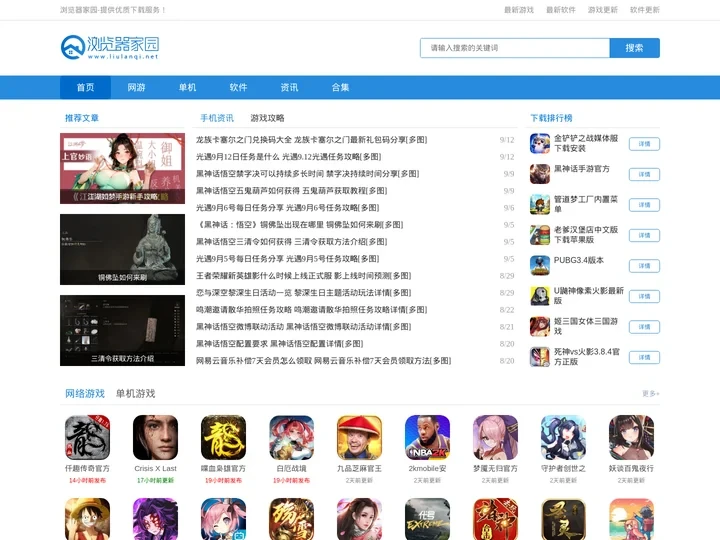Open 妖谈百鬼夜行 game icon

(x=631, y=438)
